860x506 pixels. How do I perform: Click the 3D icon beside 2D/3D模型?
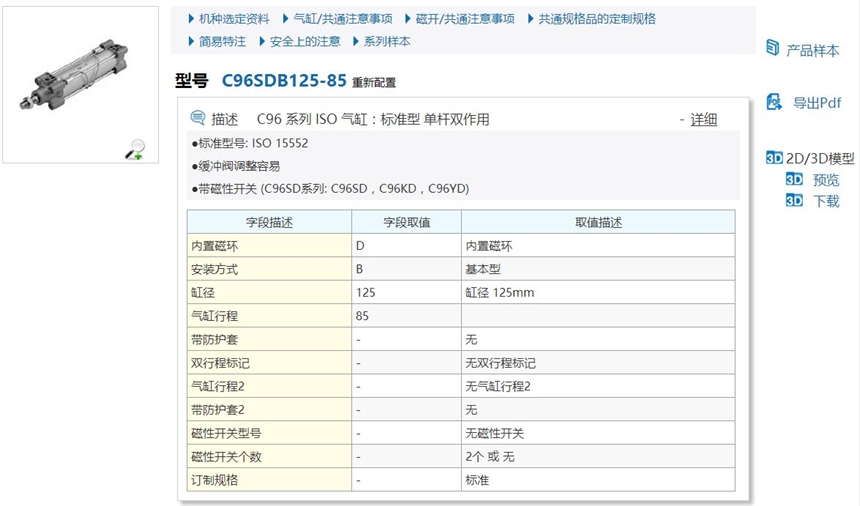[x=773, y=158]
